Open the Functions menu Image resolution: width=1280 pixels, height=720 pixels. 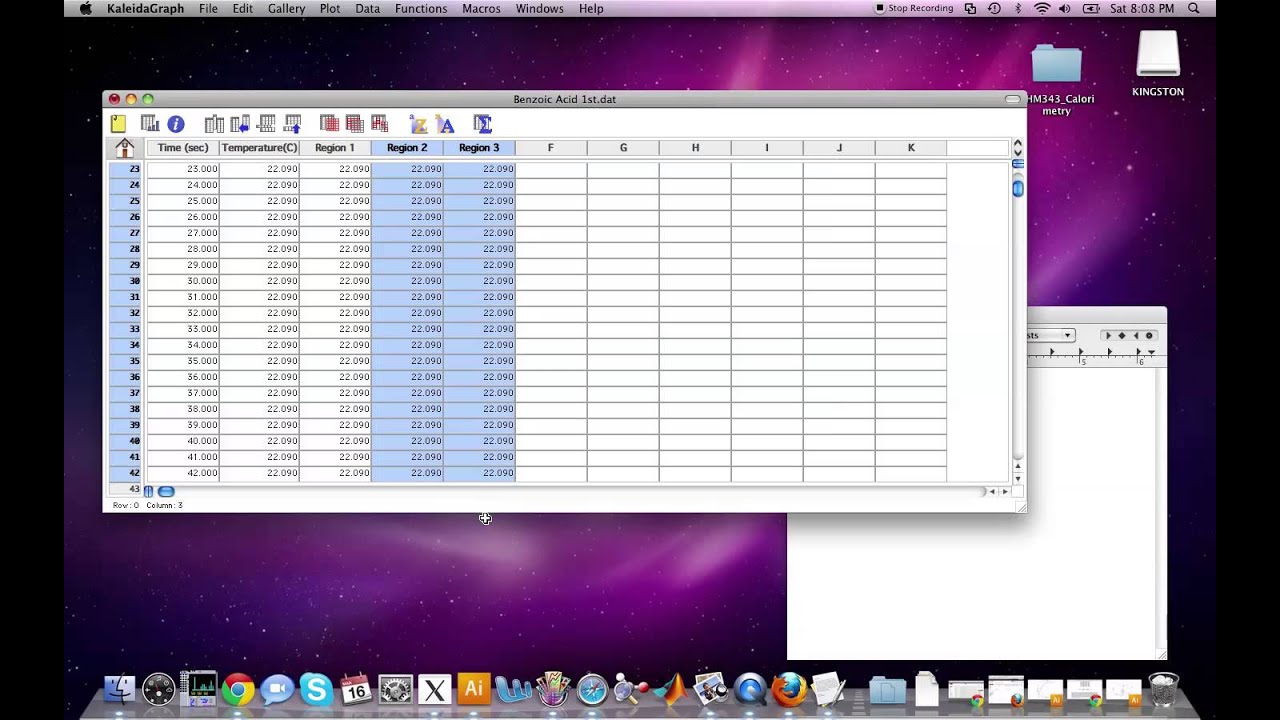[x=421, y=8]
